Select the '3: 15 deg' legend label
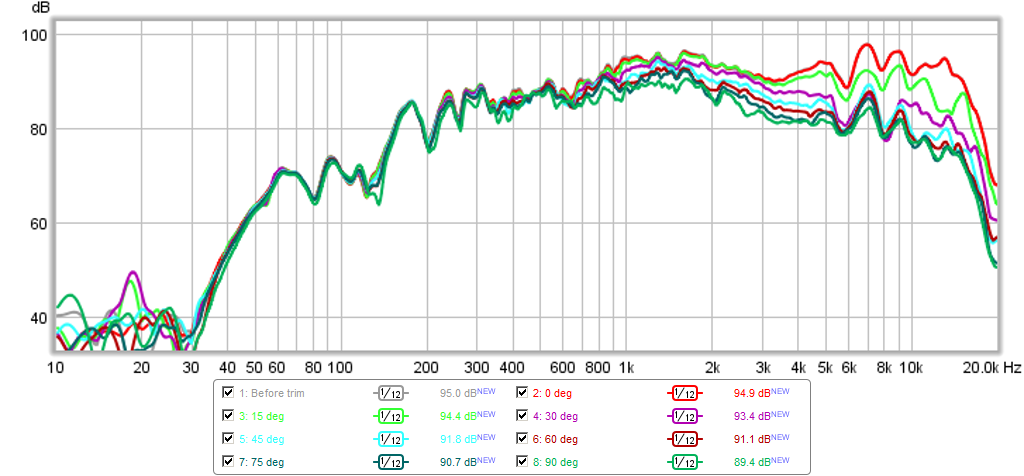 [x=261, y=416]
